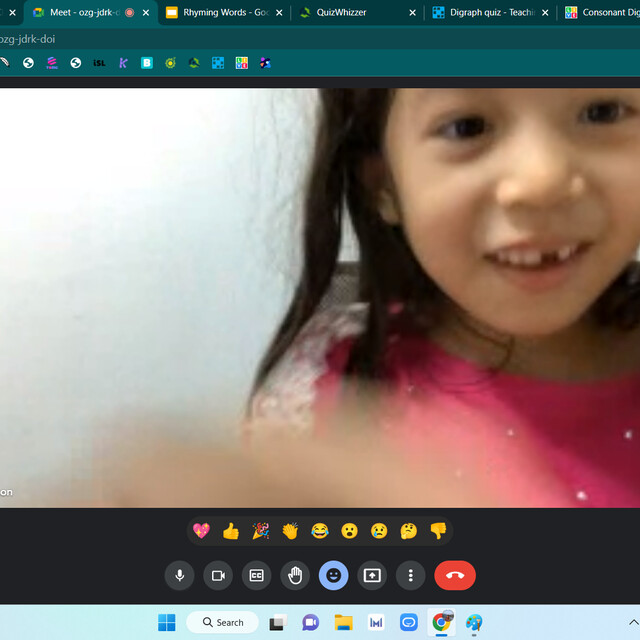Turn off the camera
The height and width of the screenshot is (640, 640).
click(x=218, y=575)
